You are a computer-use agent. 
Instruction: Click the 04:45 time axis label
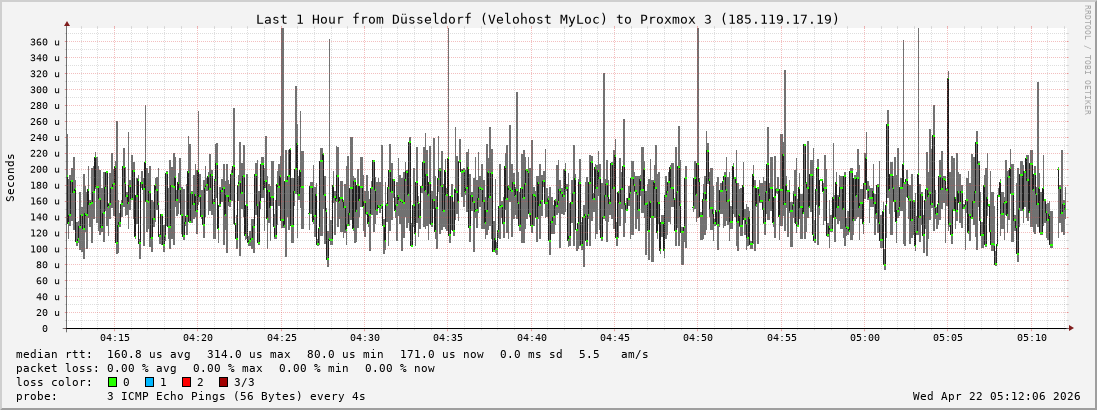pyautogui.click(x=615, y=338)
